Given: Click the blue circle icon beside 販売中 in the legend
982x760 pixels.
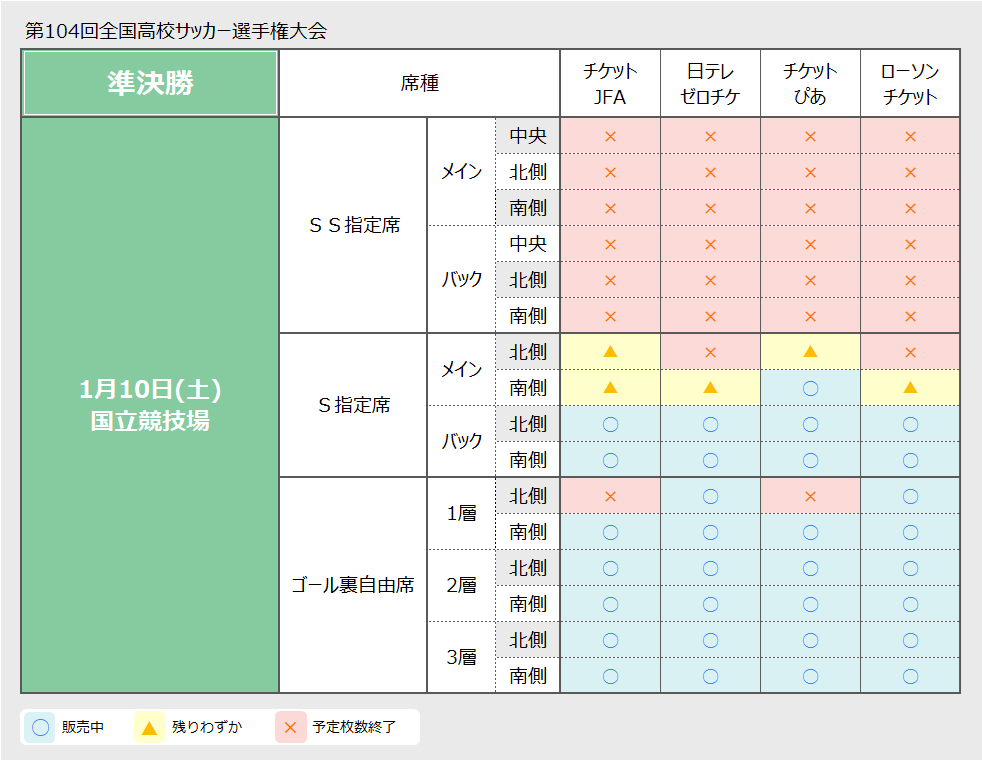Looking at the screenshot, I should click(41, 727).
